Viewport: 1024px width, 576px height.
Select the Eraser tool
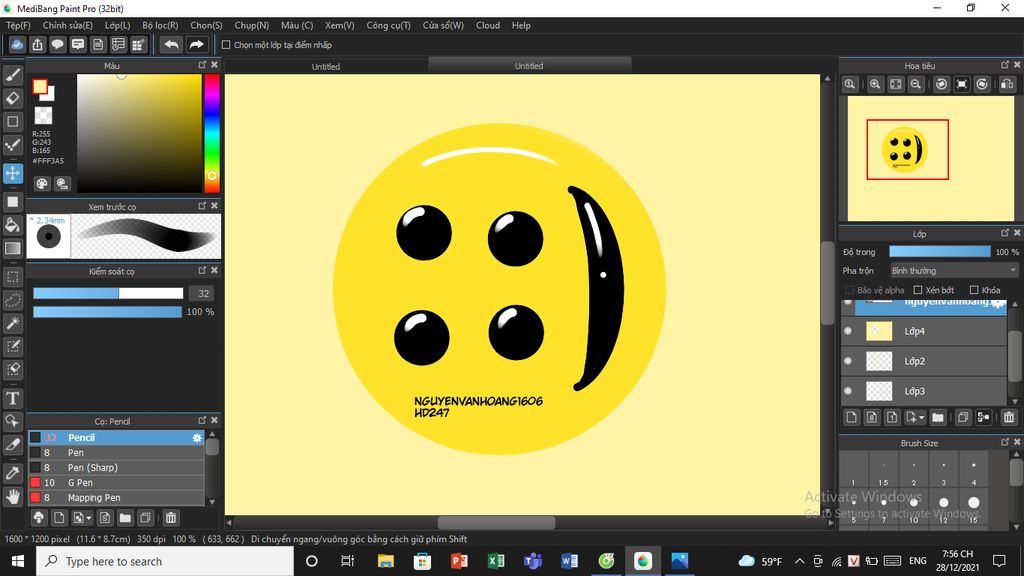(x=13, y=98)
